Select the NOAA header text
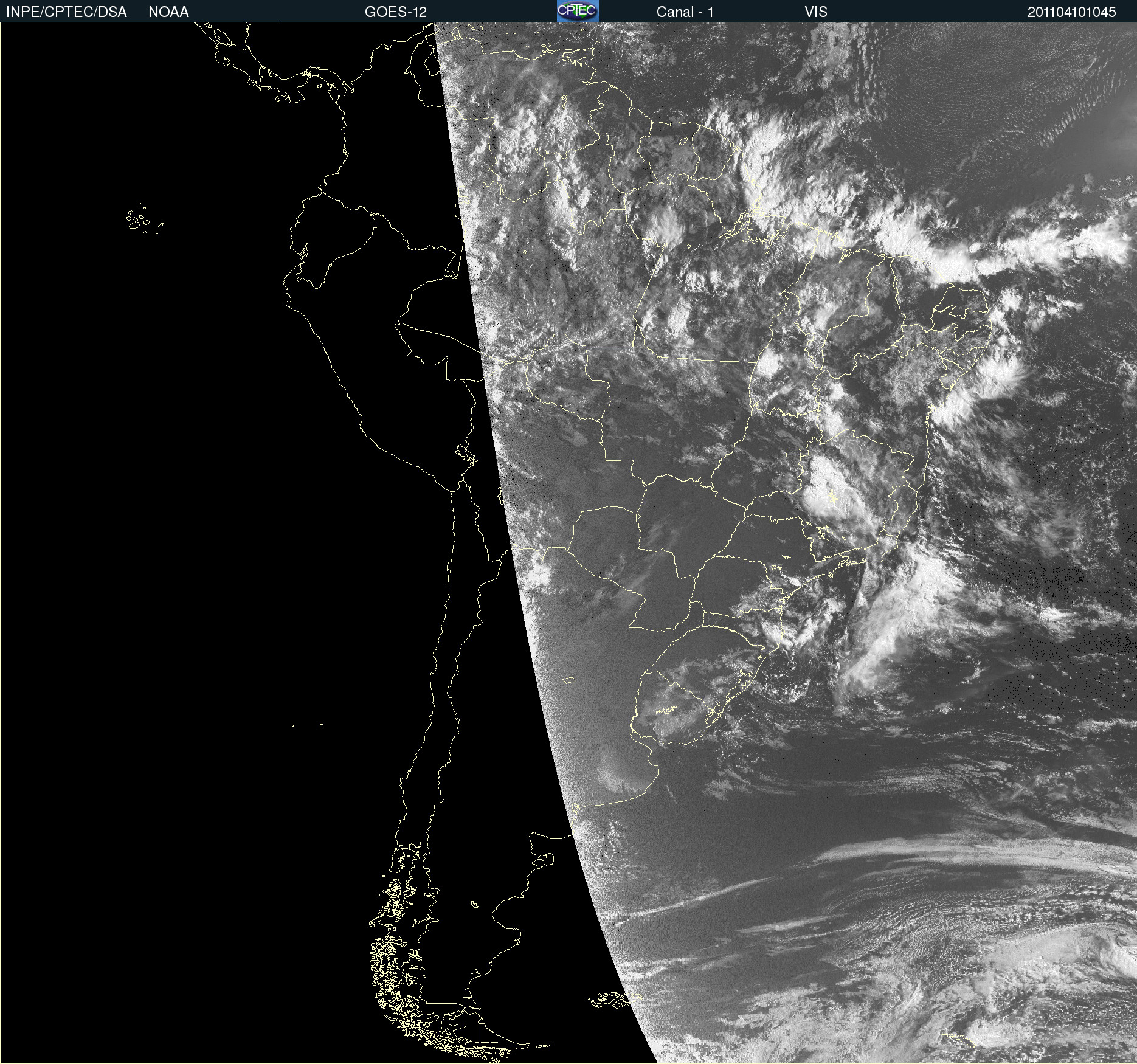Viewport: 1137px width, 1064px height. click(168, 12)
